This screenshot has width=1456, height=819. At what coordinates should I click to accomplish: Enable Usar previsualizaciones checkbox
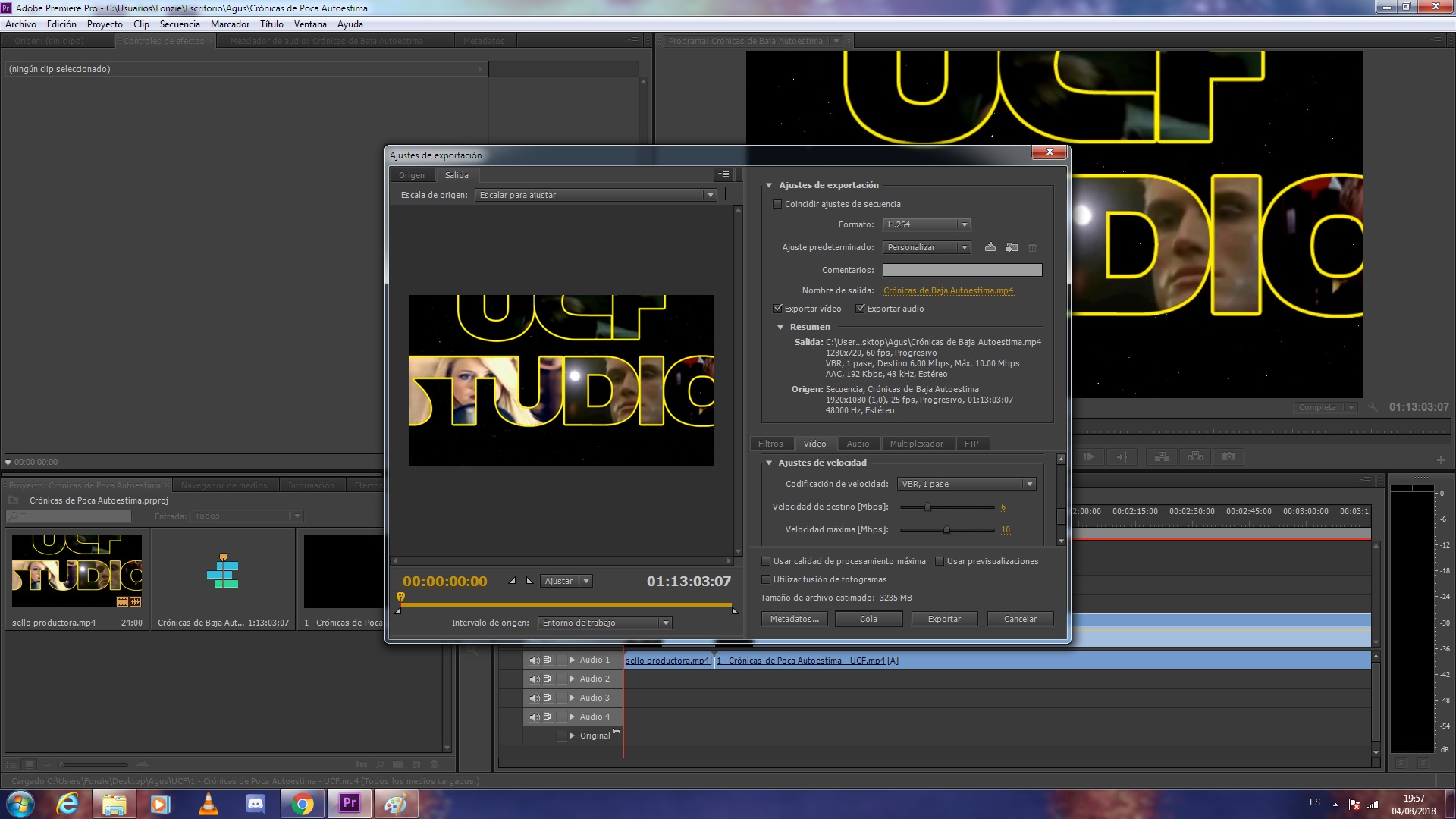(940, 561)
